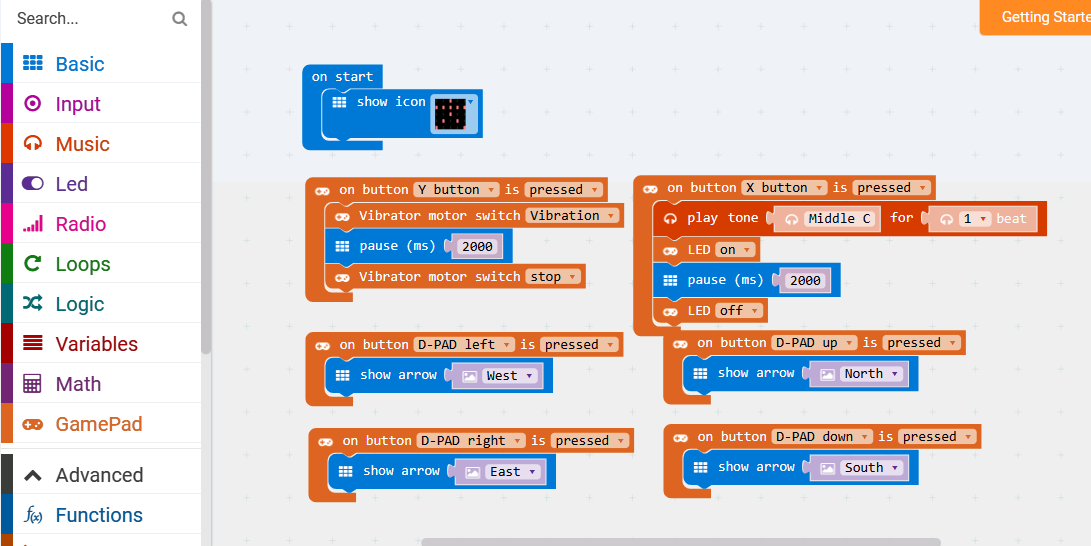
Task: Open the Variables category
Action: (x=96, y=343)
